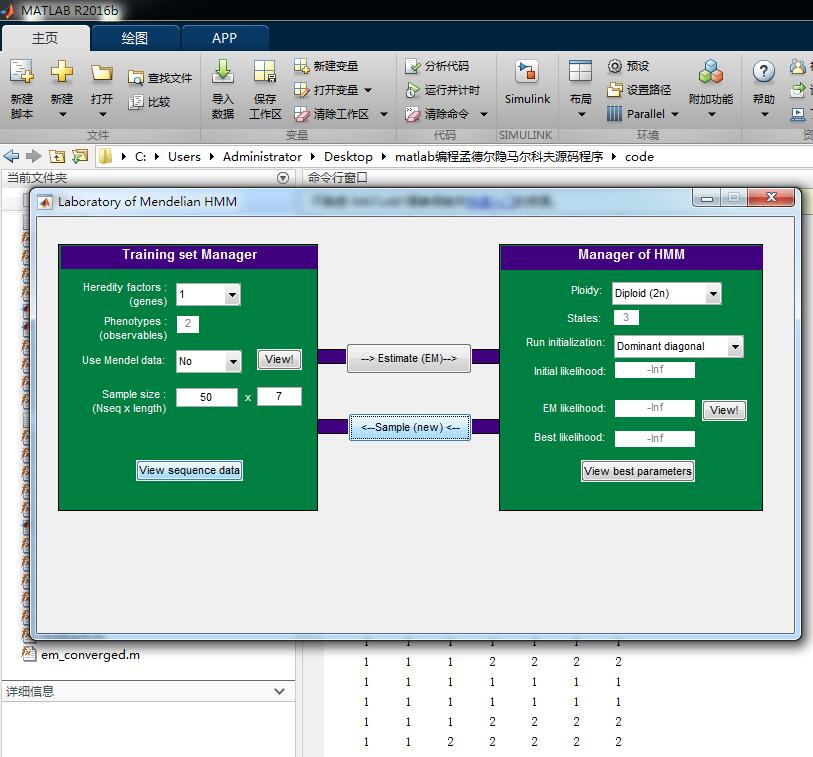Click View sequence data button
This screenshot has height=757, width=813.
(x=189, y=470)
